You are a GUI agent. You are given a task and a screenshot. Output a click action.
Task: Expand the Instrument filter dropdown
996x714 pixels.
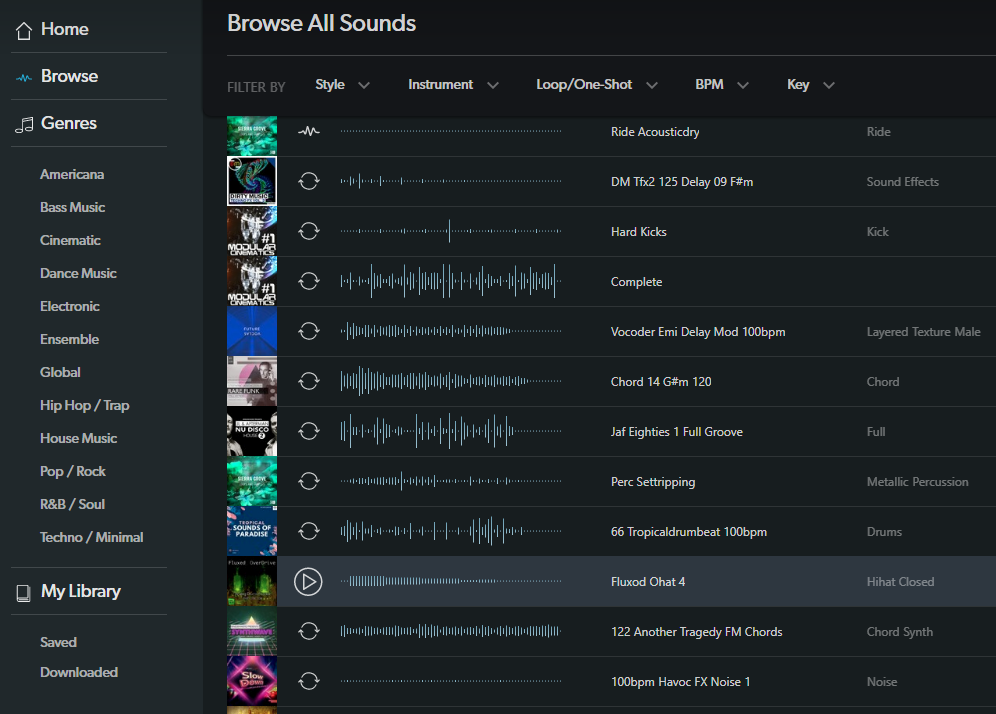point(453,84)
